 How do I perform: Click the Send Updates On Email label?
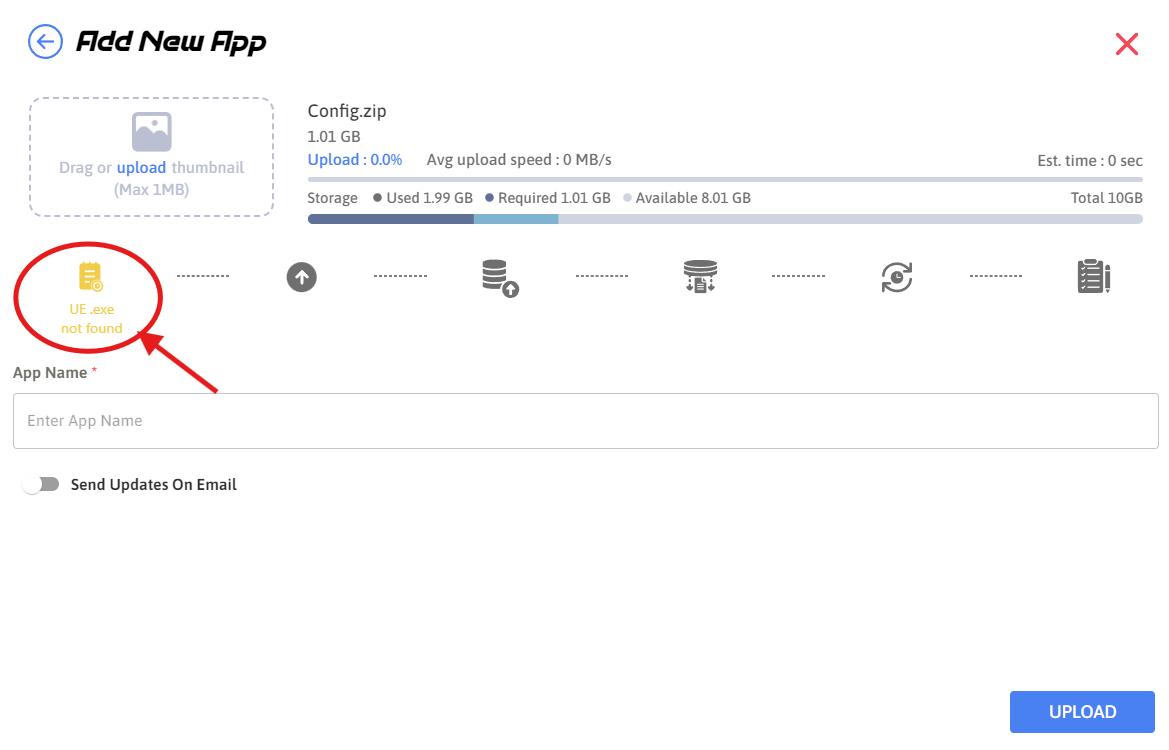point(154,485)
